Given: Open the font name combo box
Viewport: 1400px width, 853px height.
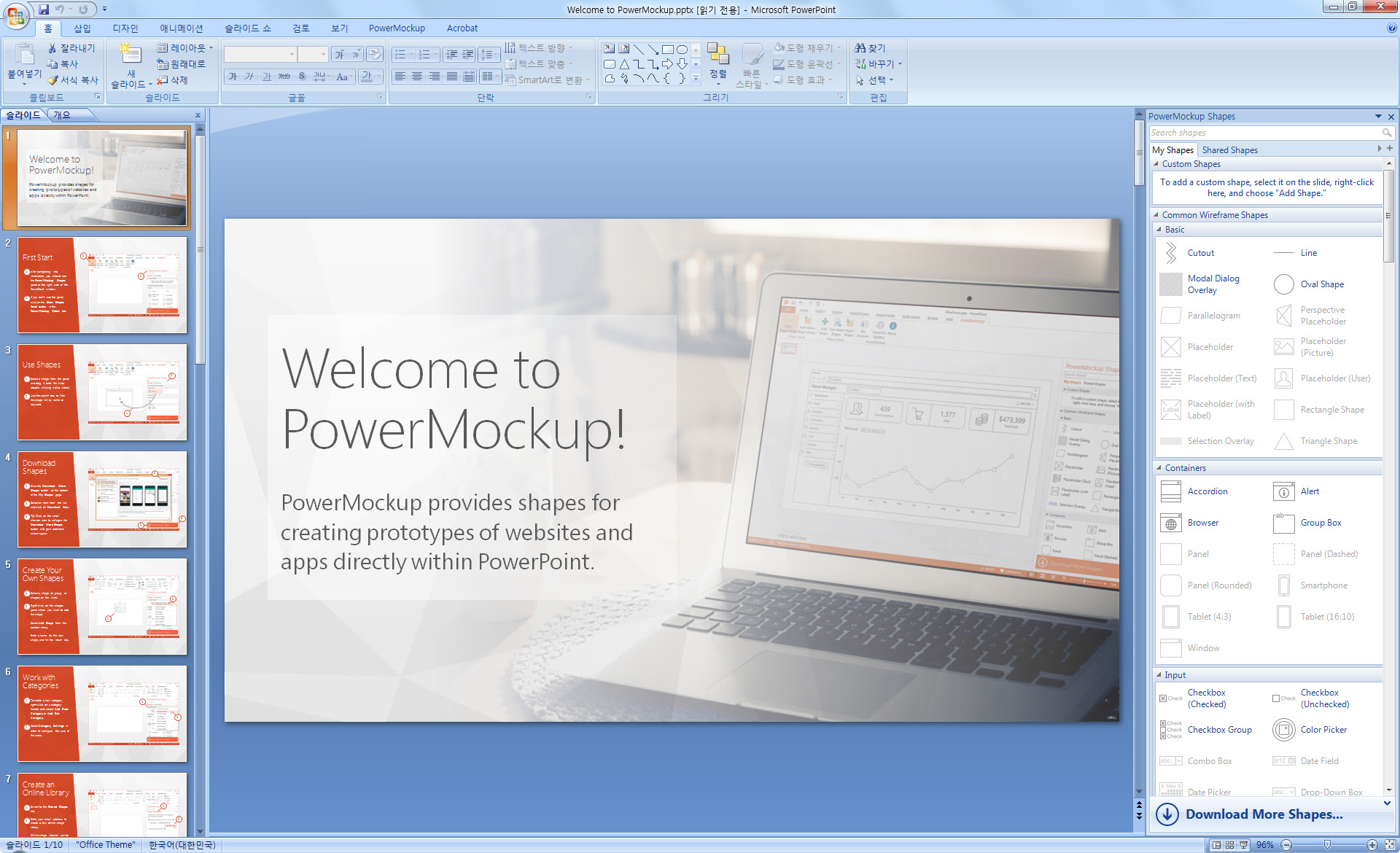Looking at the screenshot, I should tap(260, 54).
